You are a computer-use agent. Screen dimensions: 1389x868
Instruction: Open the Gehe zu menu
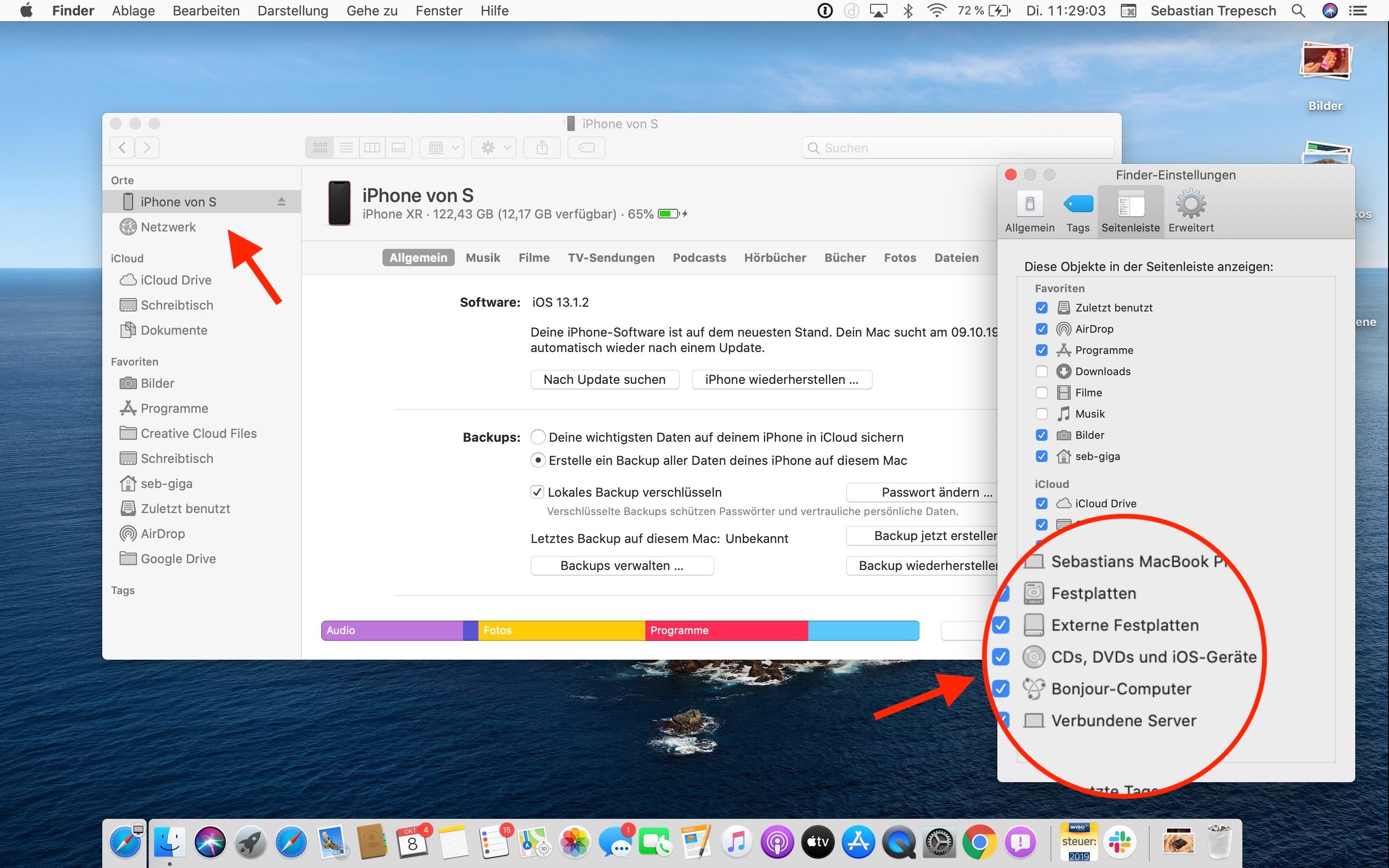(x=372, y=10)
